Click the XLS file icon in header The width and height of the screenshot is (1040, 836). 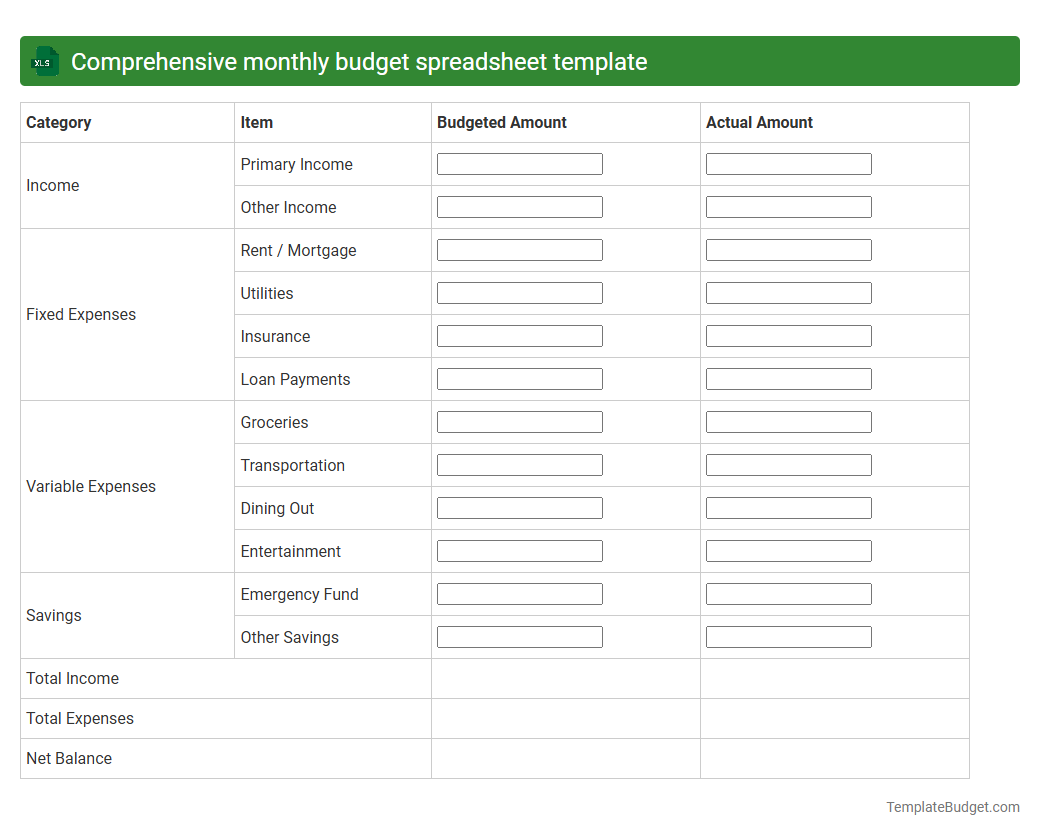(44, 61)
